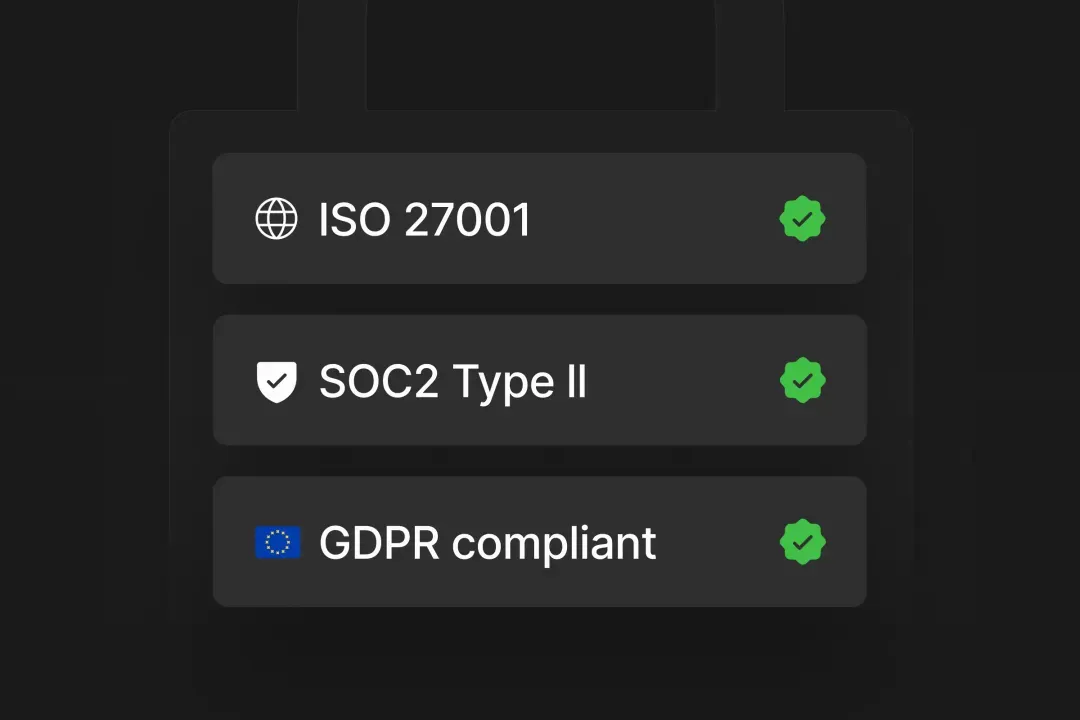Click the EU flag icon beside GDPR
Viewport: 1080px width, 720px height.
tap(277, 542)
